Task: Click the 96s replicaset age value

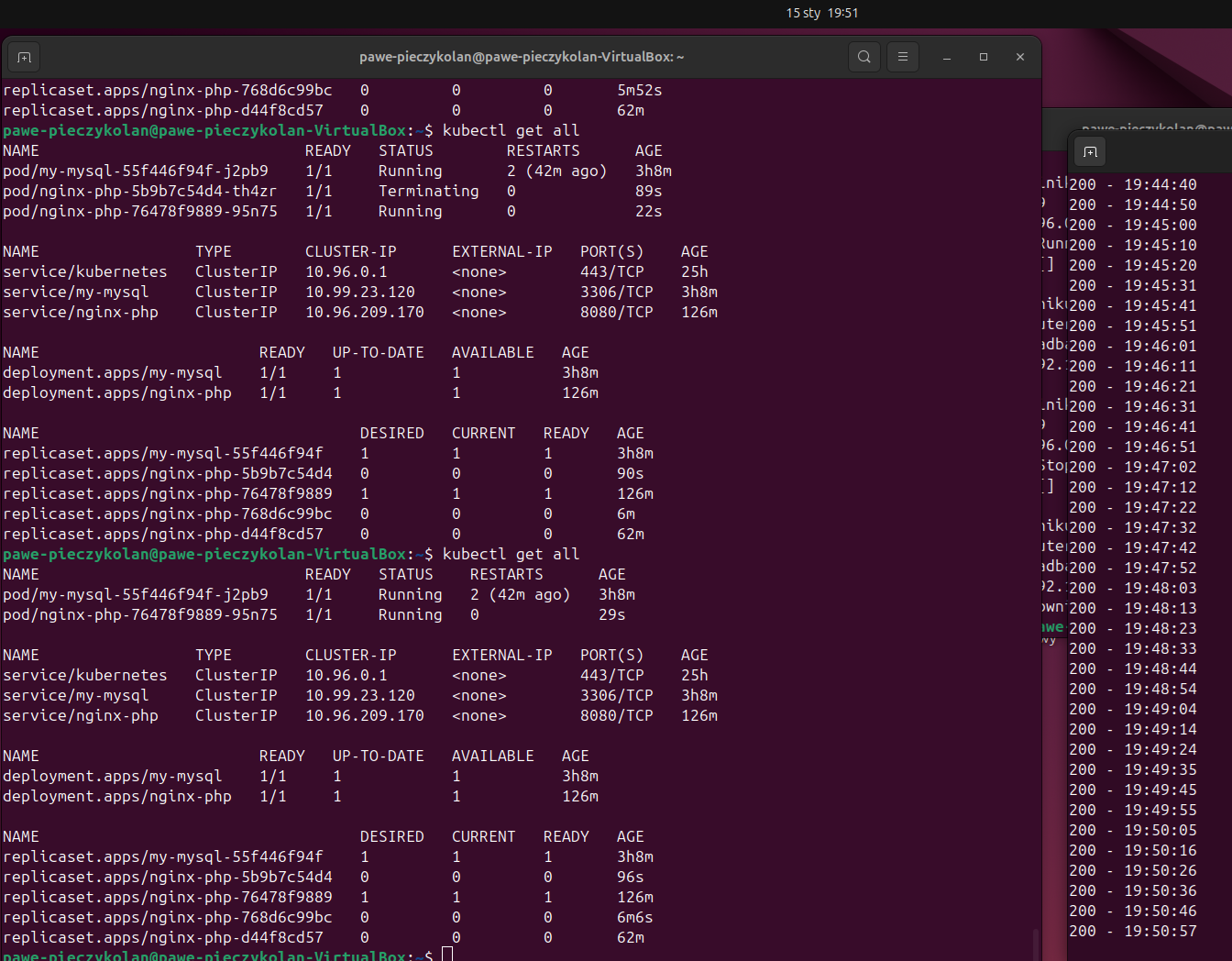Action: pos(631,877)
